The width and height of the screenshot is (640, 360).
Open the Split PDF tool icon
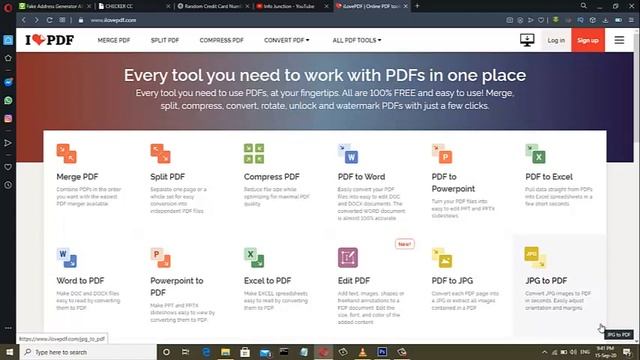160,153
